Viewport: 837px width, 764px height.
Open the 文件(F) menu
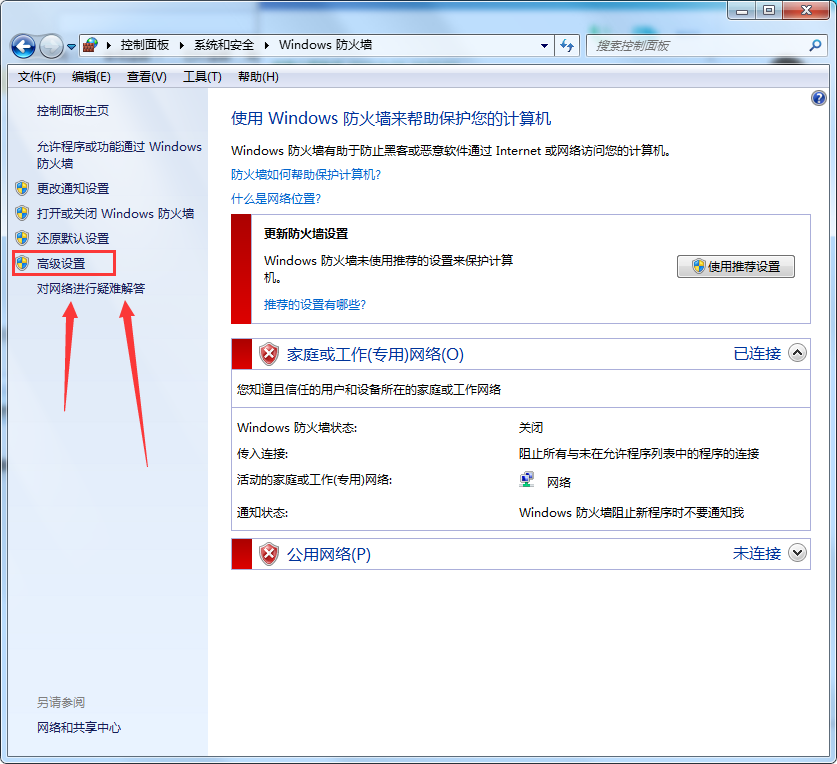(x=37, y=77)
